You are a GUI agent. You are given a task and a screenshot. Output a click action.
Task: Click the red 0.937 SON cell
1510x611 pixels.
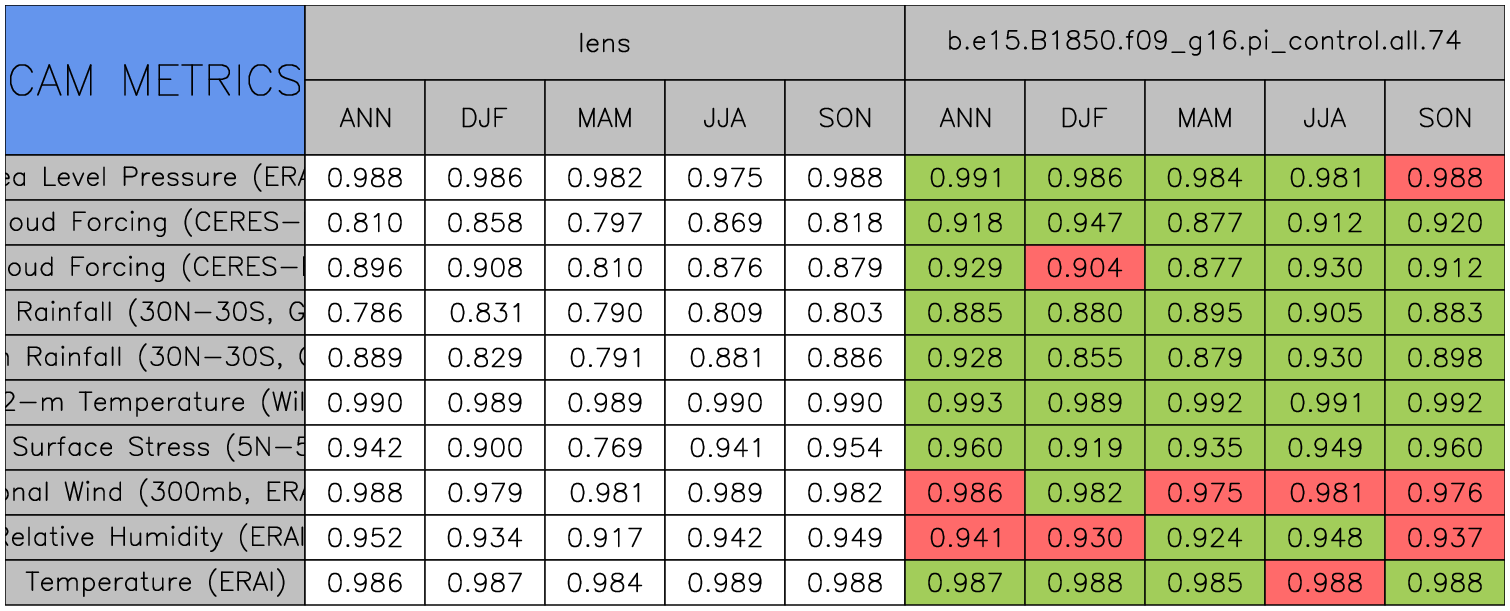point(1445,538)
